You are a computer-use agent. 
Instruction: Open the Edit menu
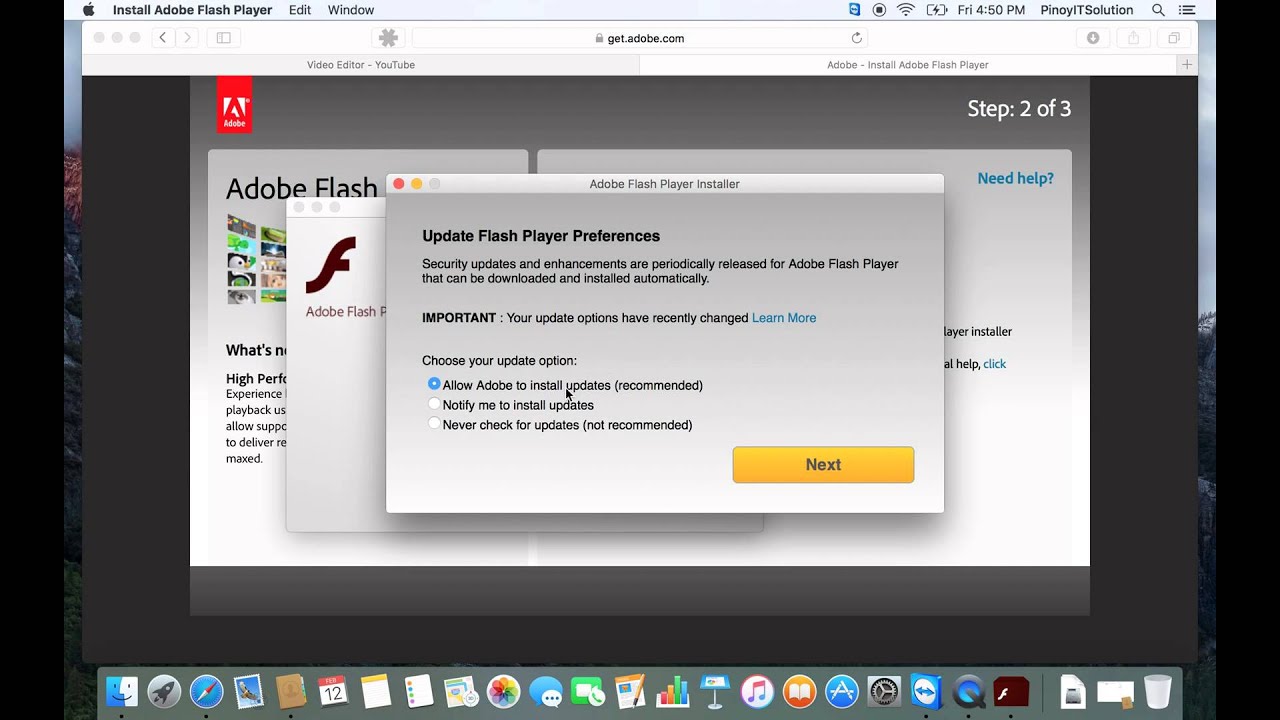tap(300, 10)
